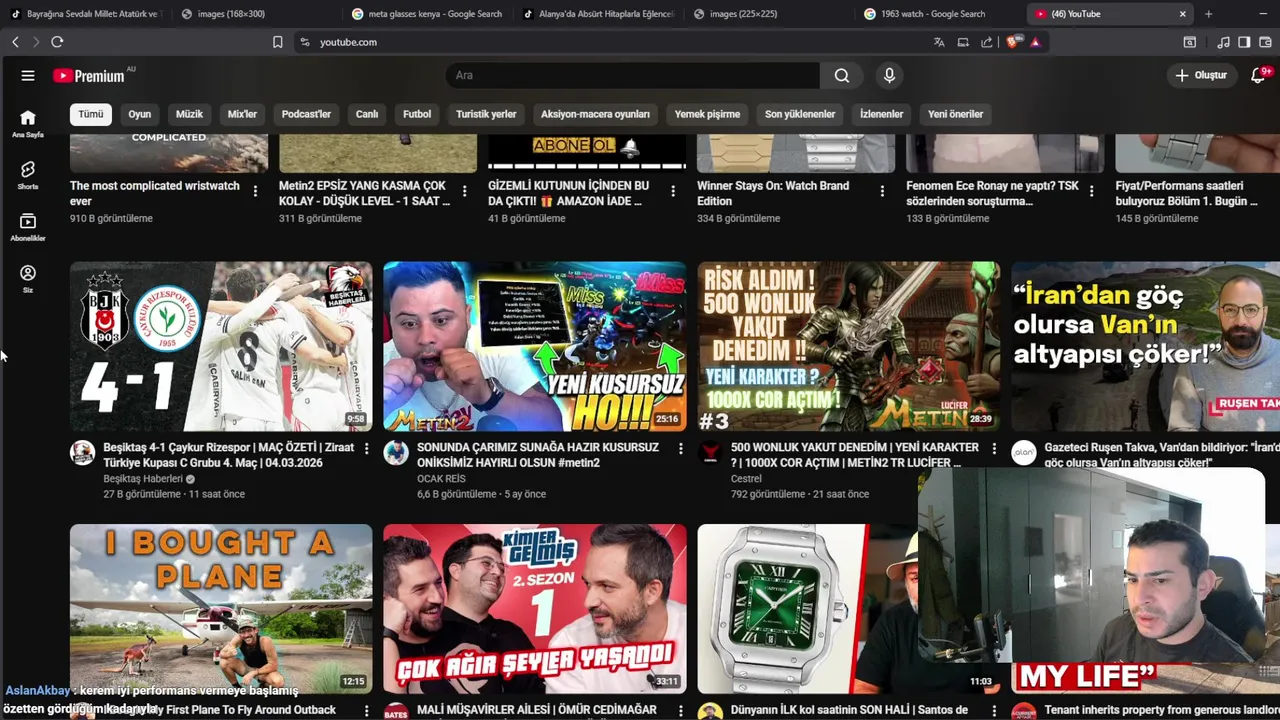Image resolution: width=1280 pixels, height=720 pixels.
Task: Open the notifications bell
Action: point(1258,76)
